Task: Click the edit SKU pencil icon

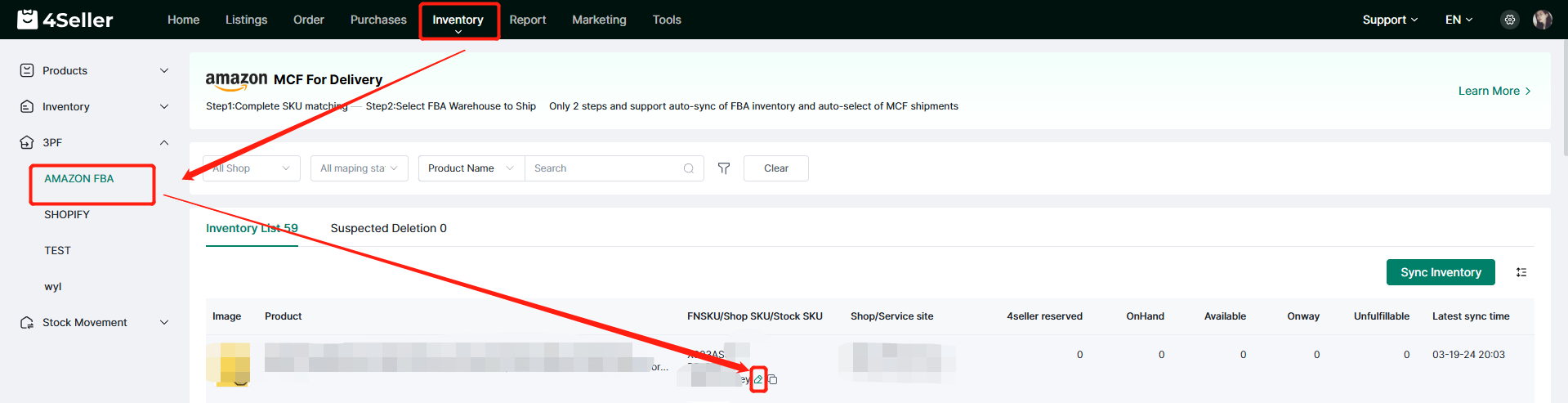Action: point(758,379)
